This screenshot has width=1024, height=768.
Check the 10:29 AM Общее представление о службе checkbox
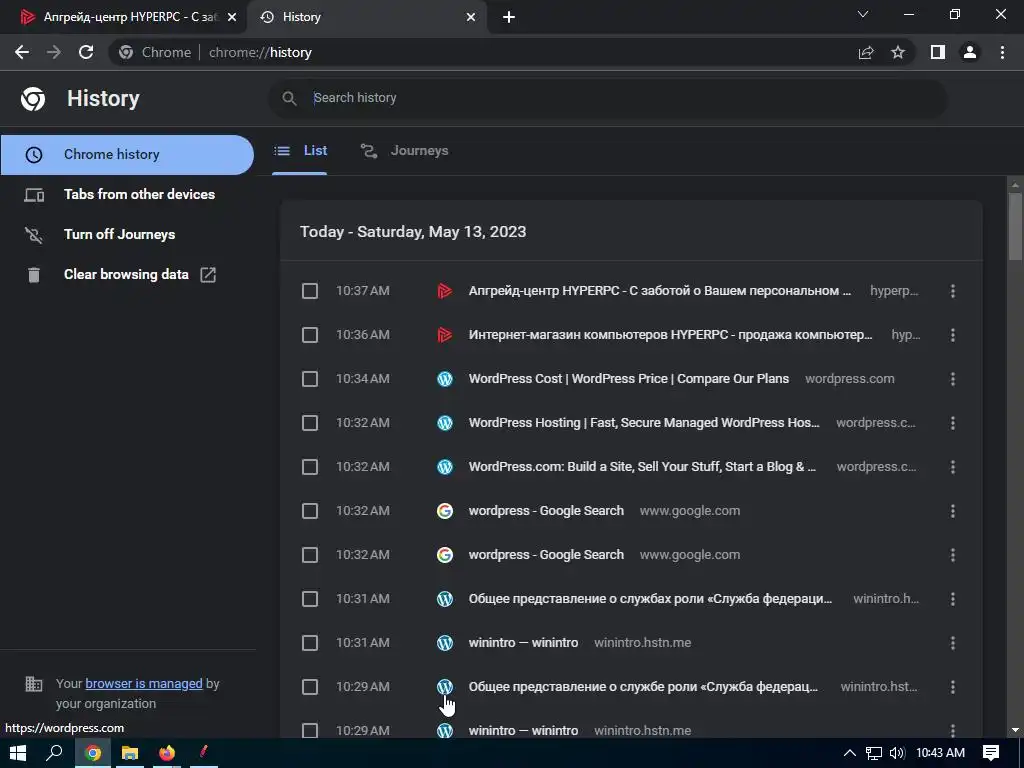point(310,687)
